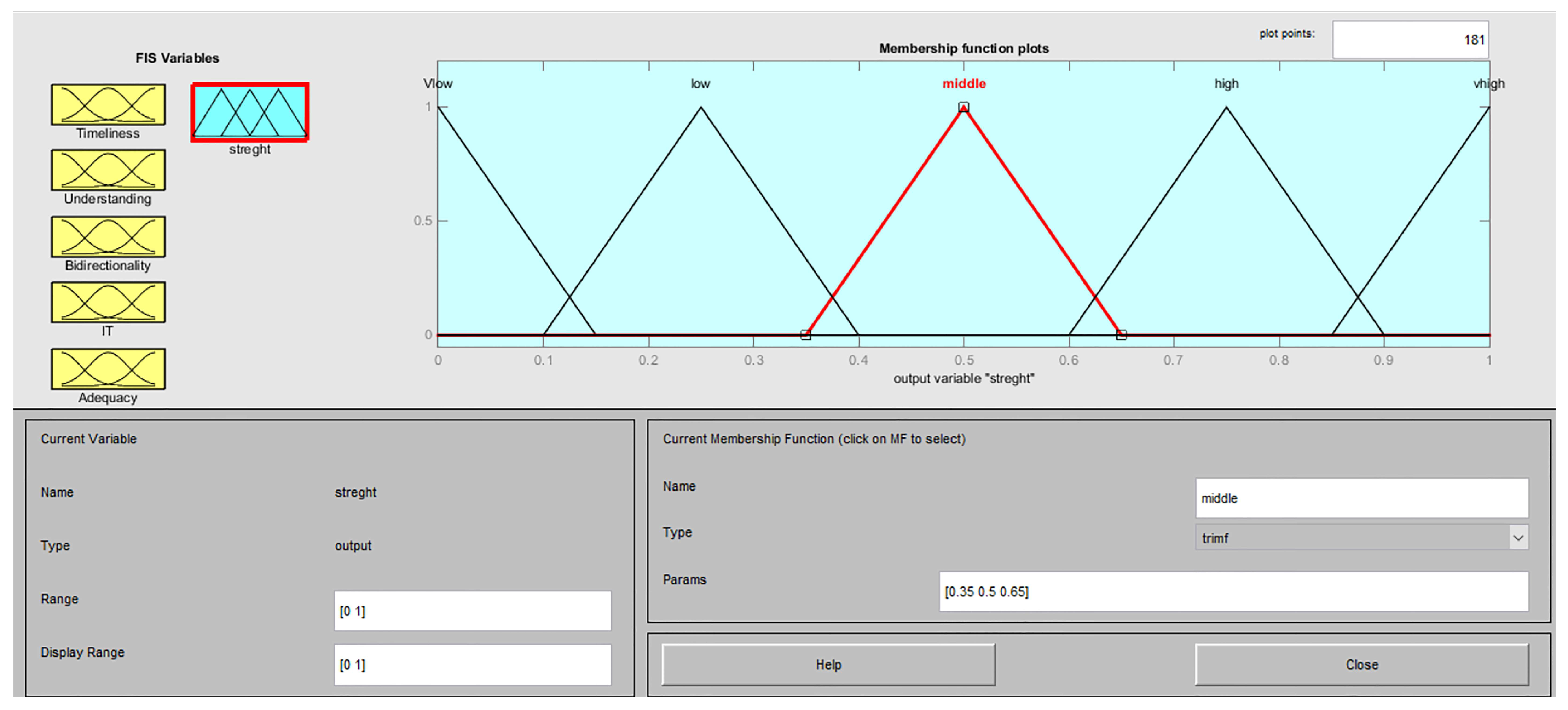The height and width of the screenshot is (710, 1568).
Task: Click the Display Range input field
Action: pyautogui.click(x=472, y=664)
